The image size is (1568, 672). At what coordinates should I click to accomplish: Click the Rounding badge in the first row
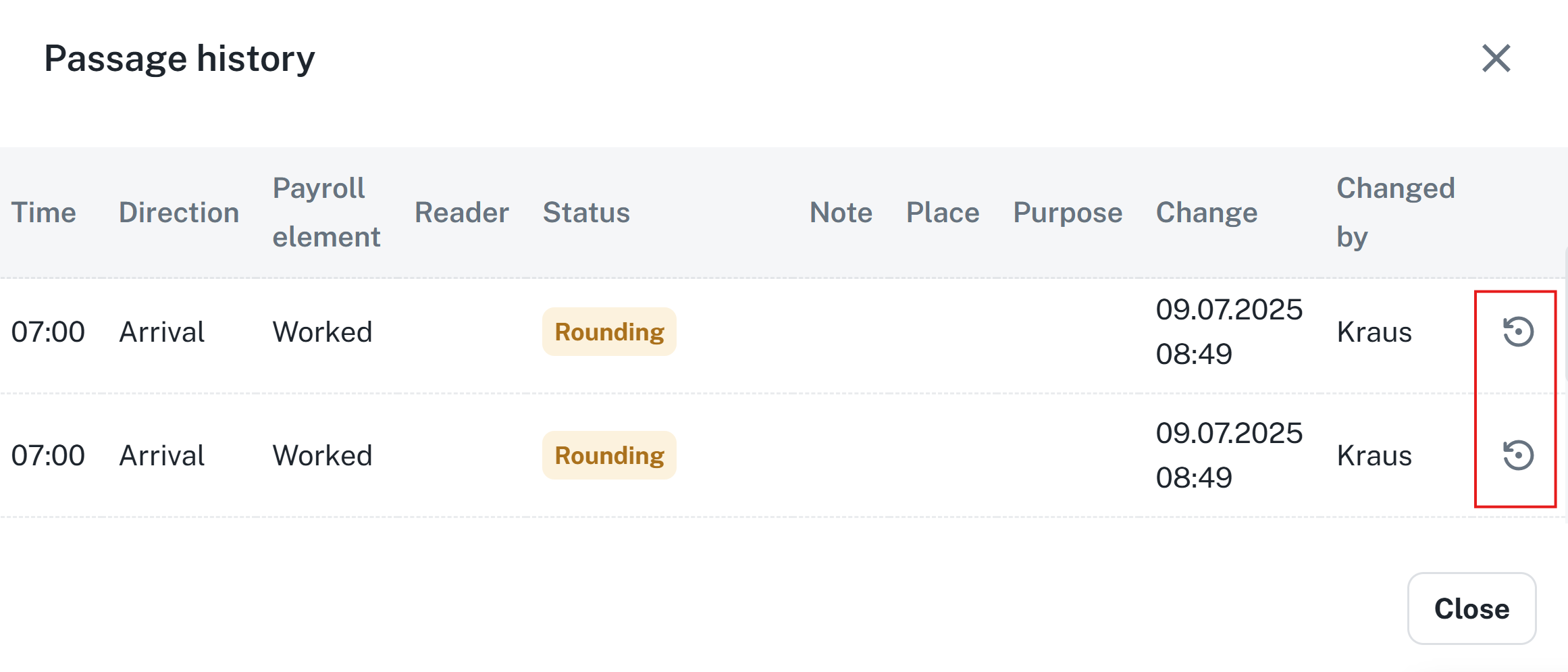click(x=609, y=332)
